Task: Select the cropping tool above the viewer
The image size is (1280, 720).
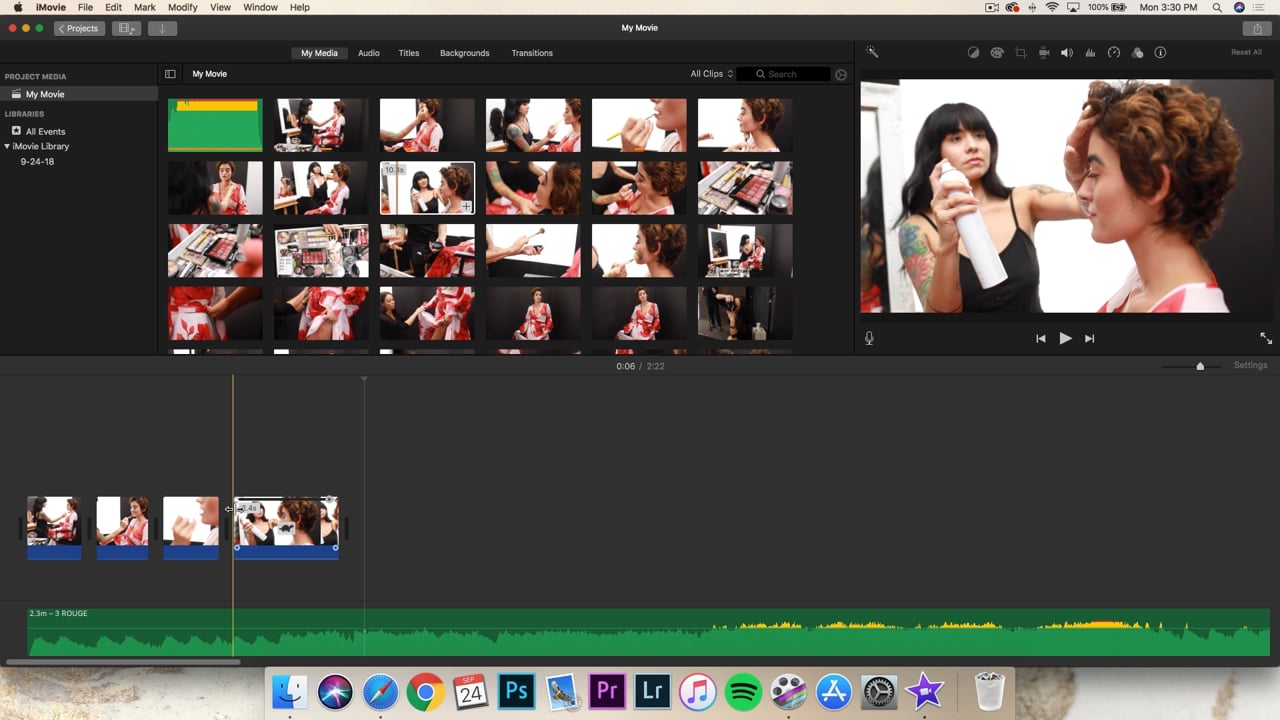Action: (x=1020, y=53)
